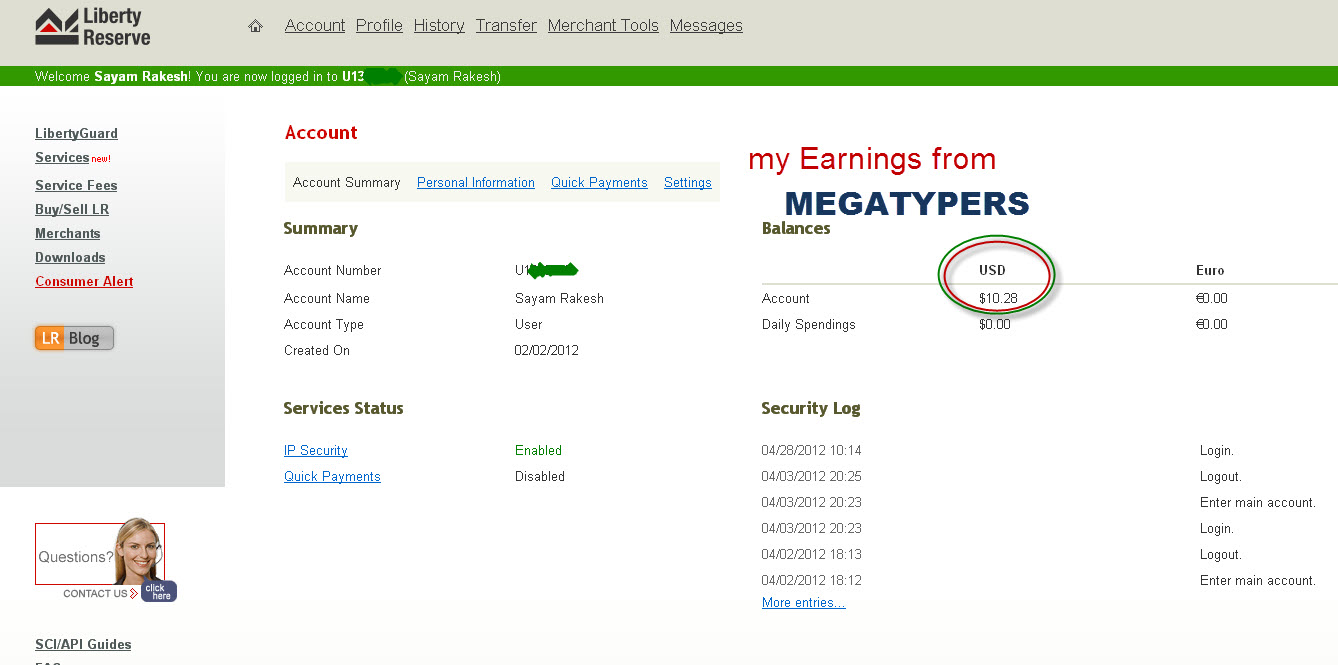Screen dimensions: 1338x665
Task: Open Services in the sidebar
Action: click(x=62, y=157)
